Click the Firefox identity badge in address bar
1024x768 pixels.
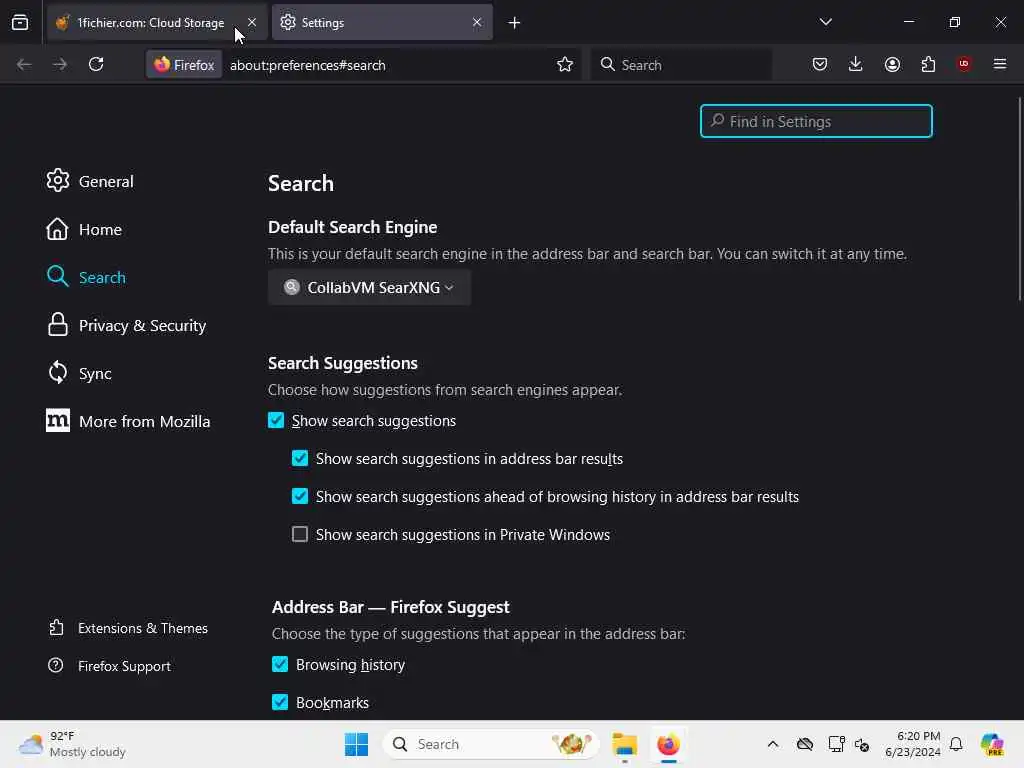[x=184, y=65]
